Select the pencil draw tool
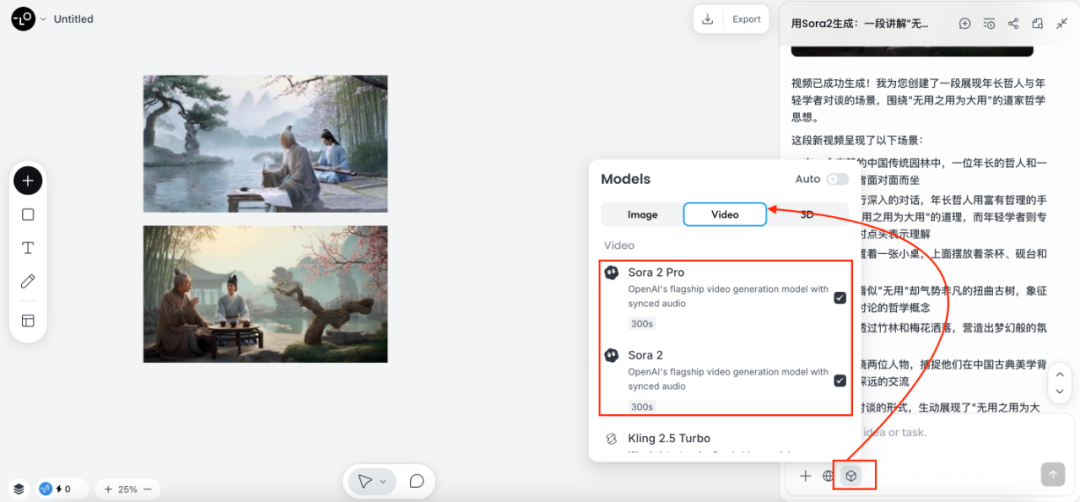Viewport: 1080px width, 502px height. (28, 281)
